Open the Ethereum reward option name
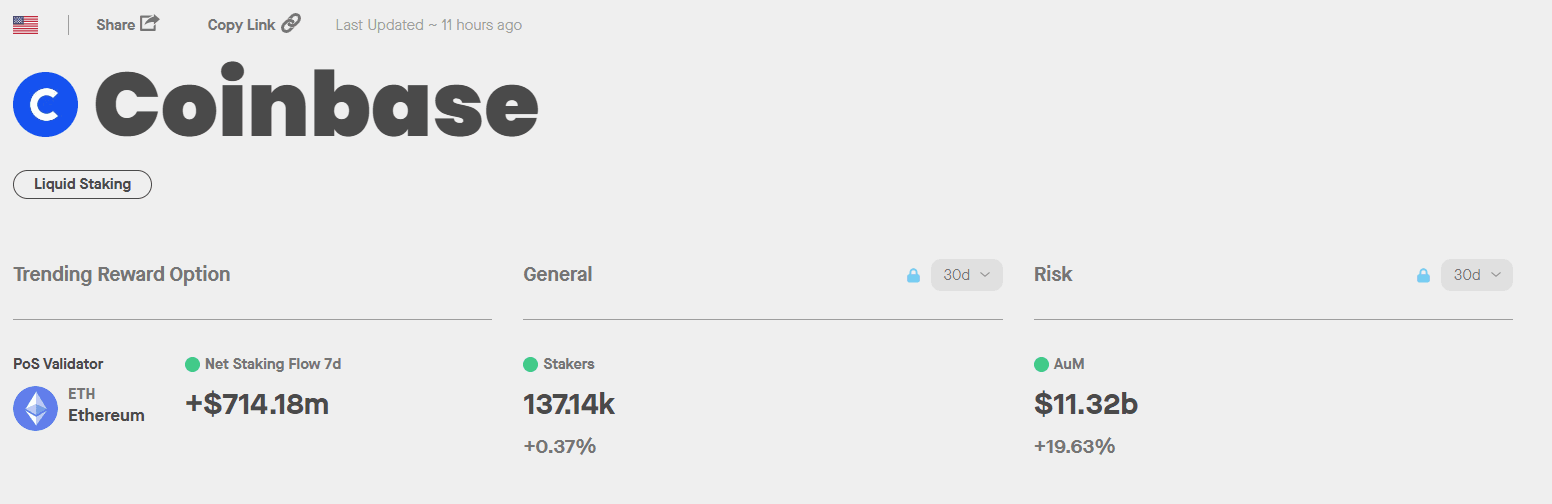This screenshot has height=504, width=1552. point(106,415)
